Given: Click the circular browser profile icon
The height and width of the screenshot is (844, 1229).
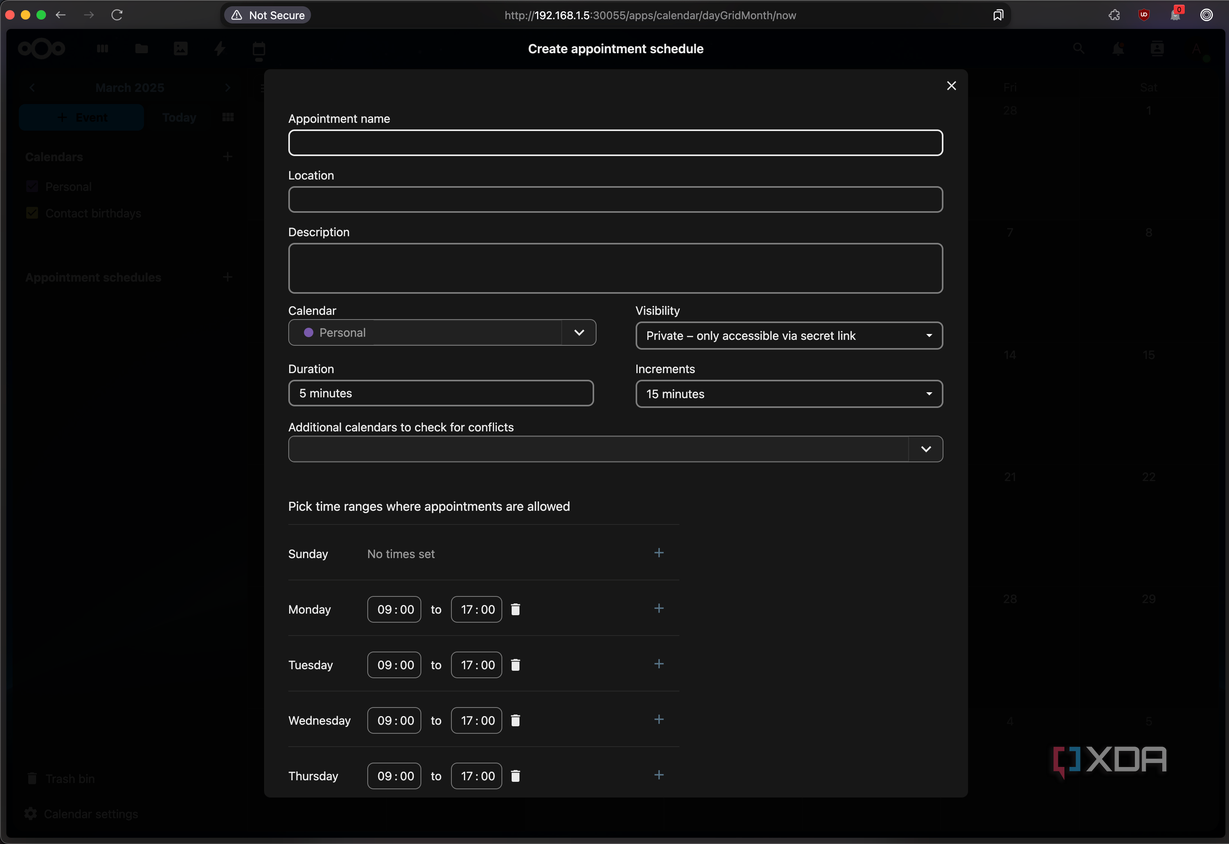Looking at the screenshot, I should point(1207,15).
